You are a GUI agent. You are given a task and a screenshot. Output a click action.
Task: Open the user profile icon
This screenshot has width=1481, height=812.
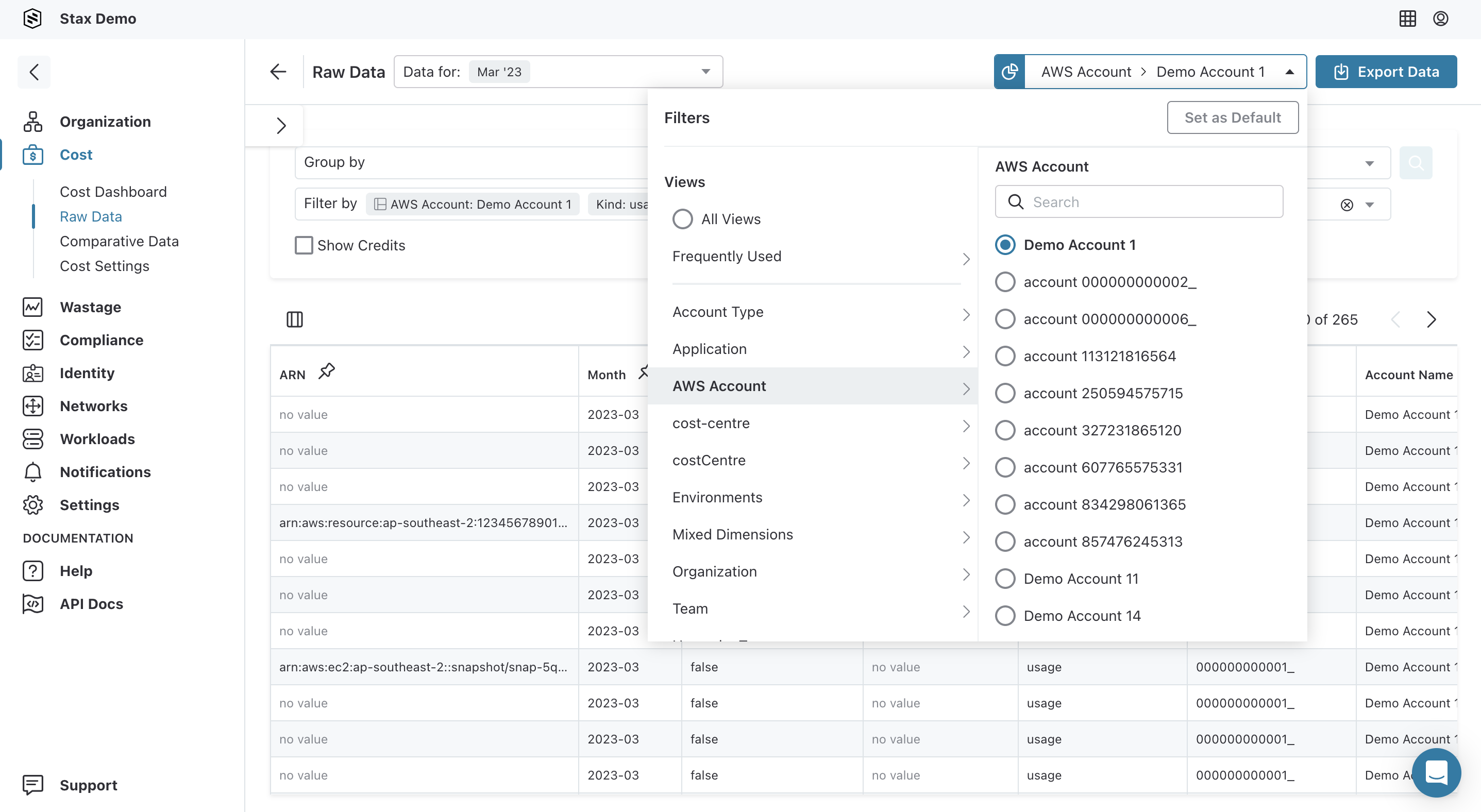coord(1441,19)
